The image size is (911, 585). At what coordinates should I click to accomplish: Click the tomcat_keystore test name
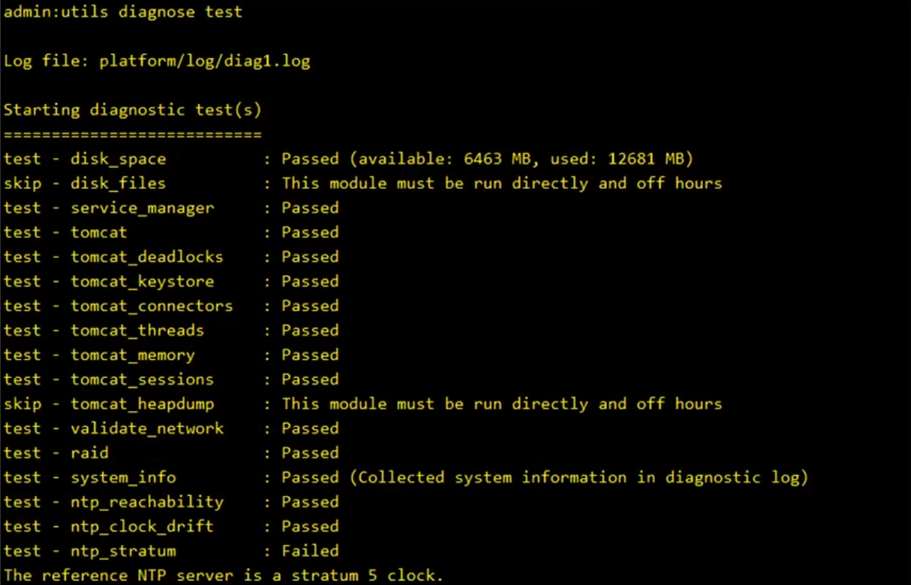(142, 281)
